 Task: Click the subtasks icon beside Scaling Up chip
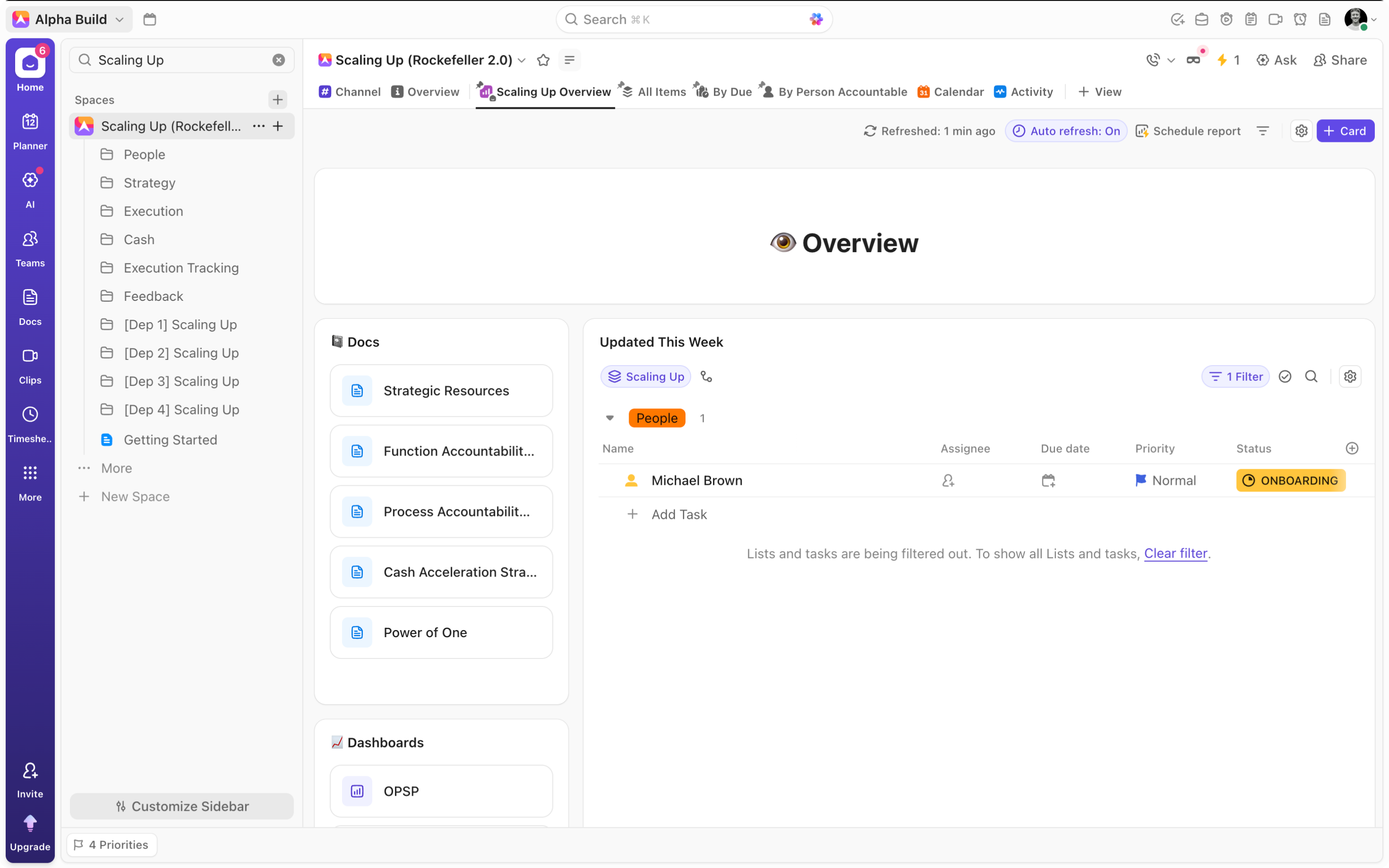pyautogui.click(x=706, y=377)
